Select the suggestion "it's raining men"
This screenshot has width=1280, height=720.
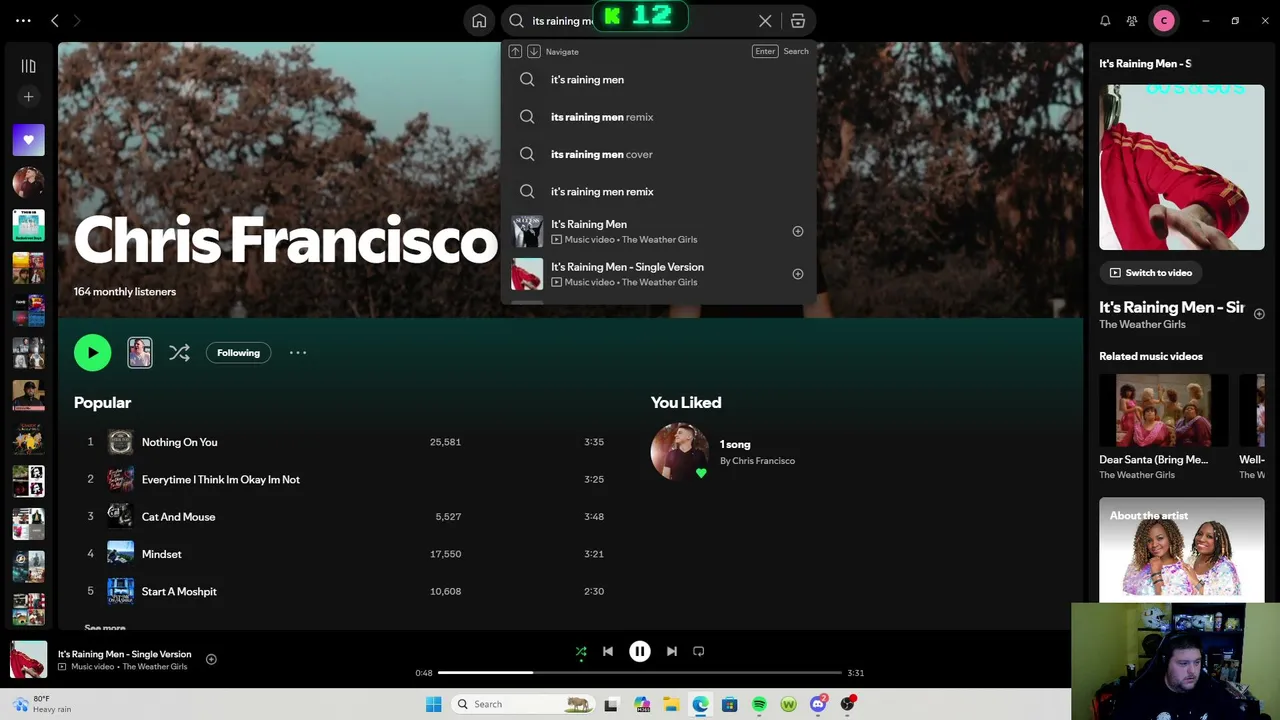659,80
